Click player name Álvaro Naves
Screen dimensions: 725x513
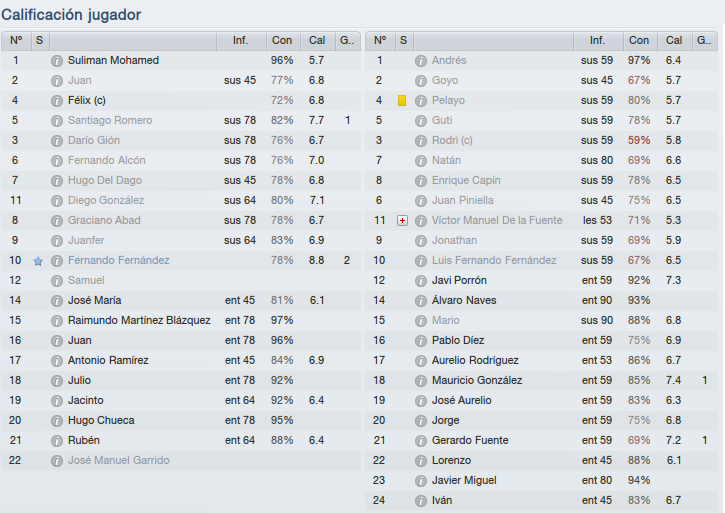(464, 301)
